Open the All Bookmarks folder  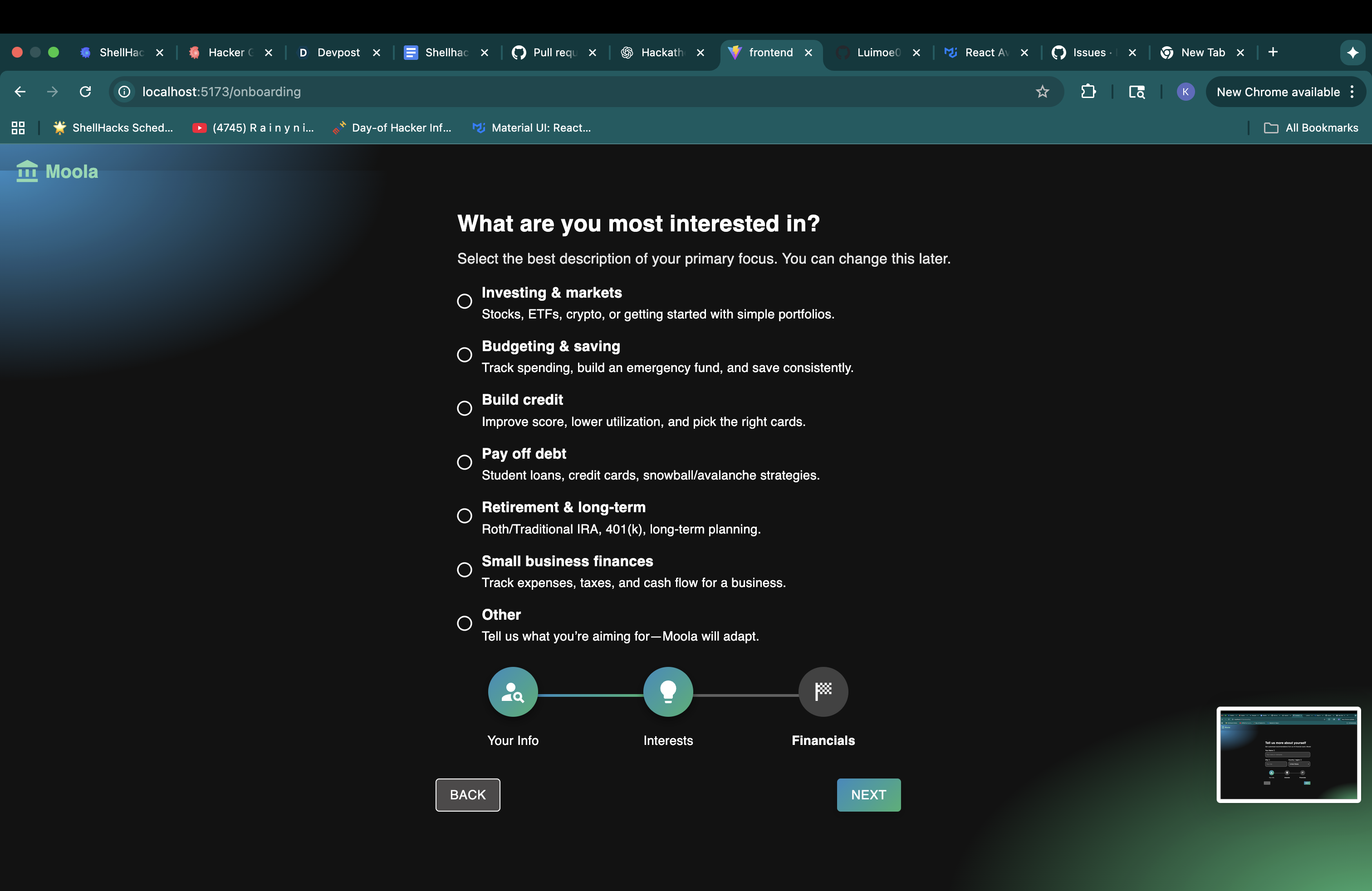(1311, 128)
